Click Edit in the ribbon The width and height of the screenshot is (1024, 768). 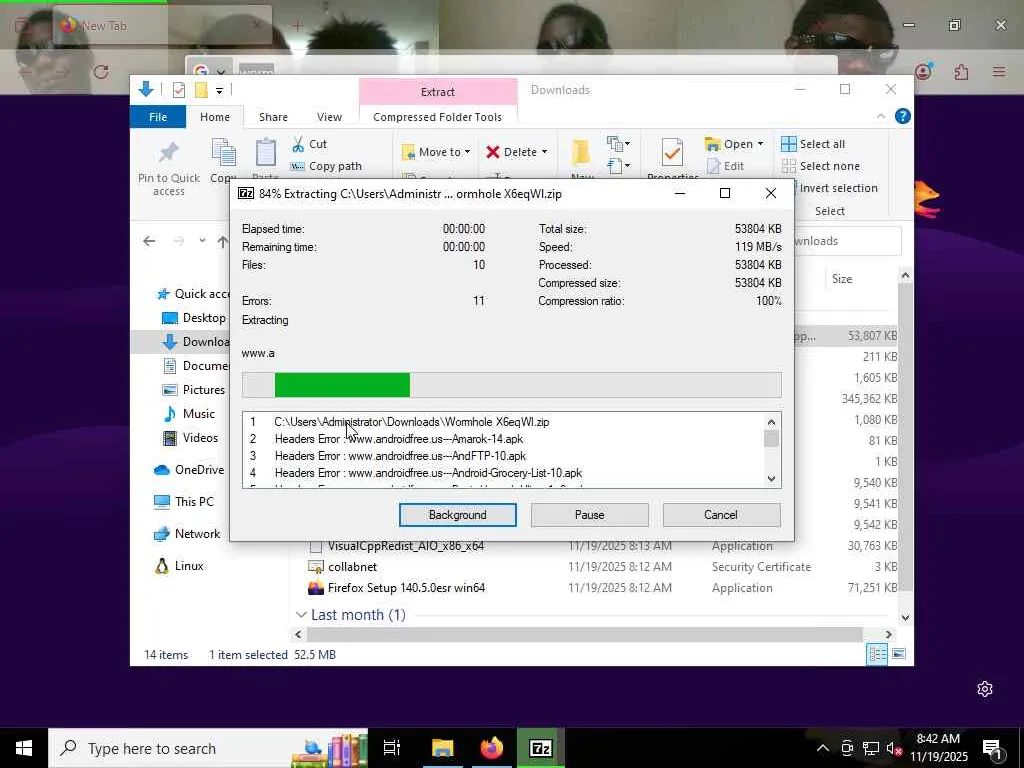click(x=725, y=166)
